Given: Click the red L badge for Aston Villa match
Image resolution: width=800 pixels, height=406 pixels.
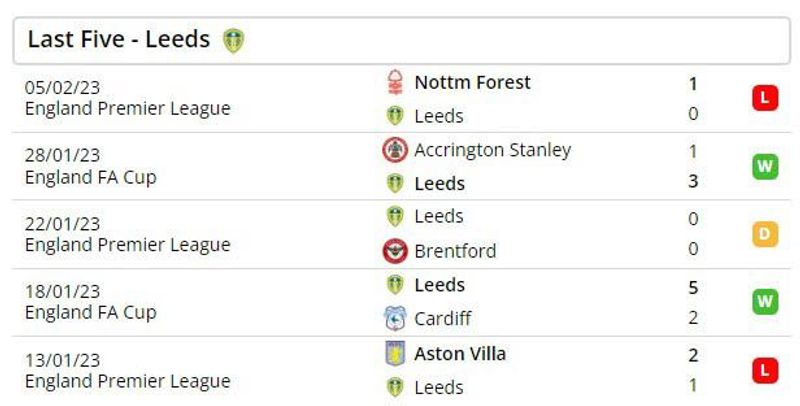Looking at the screenshot, I should [x=765, y=371].
